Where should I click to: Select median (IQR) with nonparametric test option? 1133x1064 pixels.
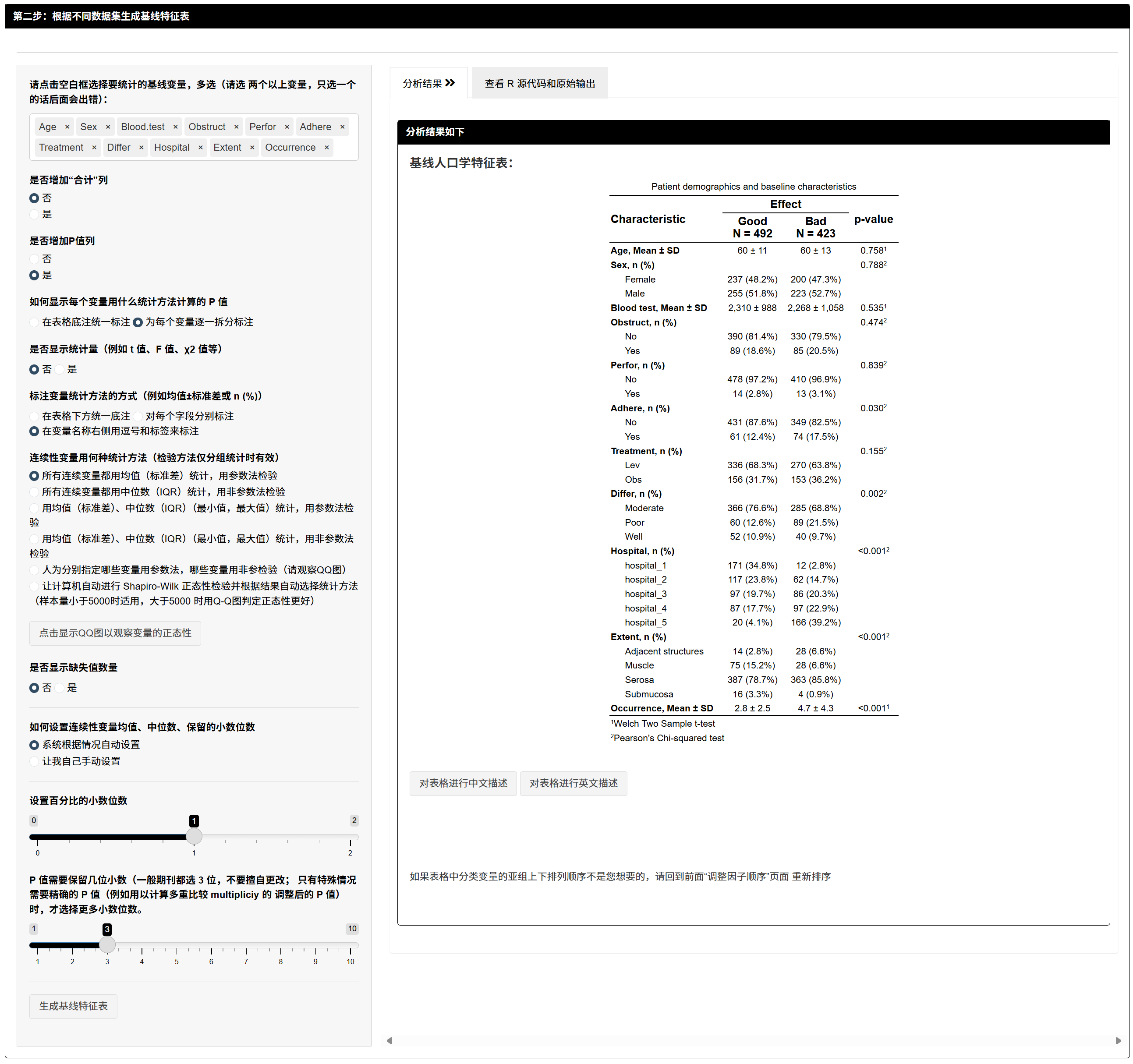tap(34, 492)
